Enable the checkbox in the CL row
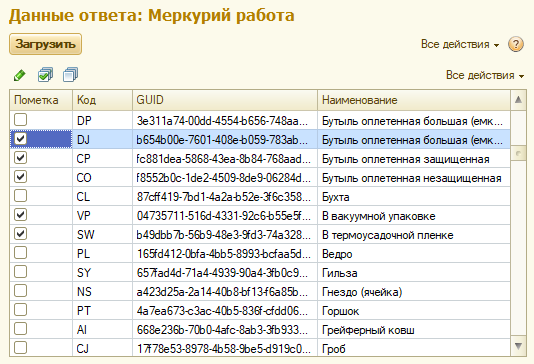 click(20, 196)
